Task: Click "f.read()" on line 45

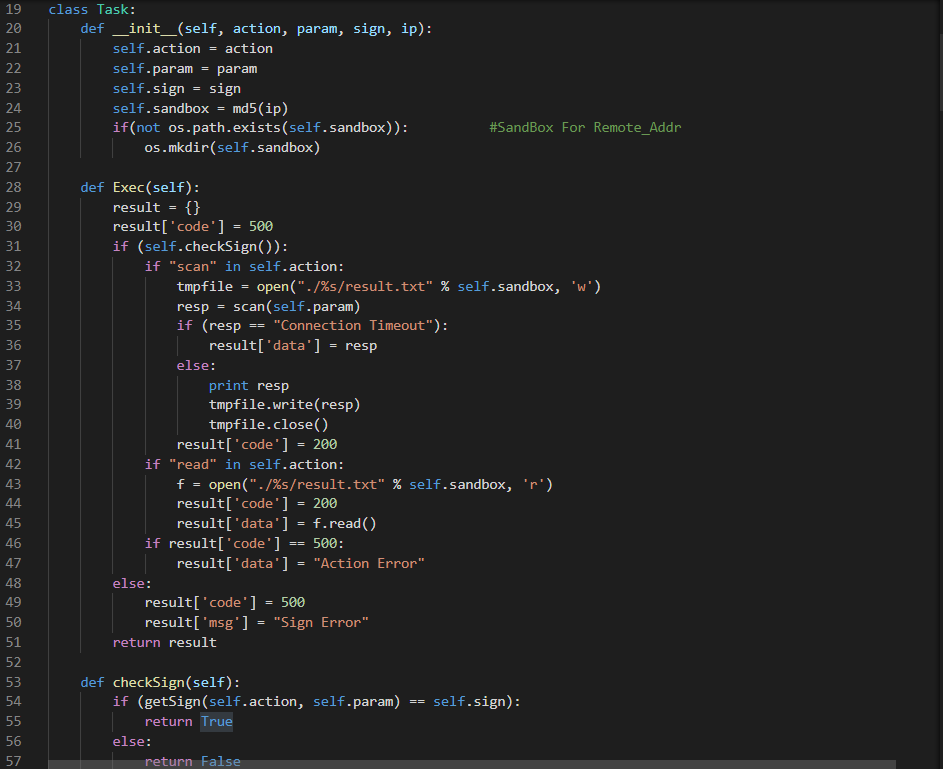Action: click(345, 524)
